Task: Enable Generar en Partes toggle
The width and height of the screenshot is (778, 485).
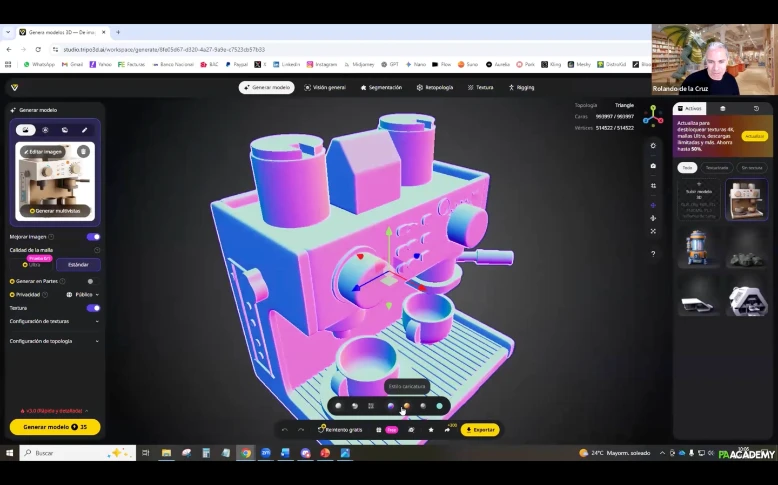Action: pos(90,281)
